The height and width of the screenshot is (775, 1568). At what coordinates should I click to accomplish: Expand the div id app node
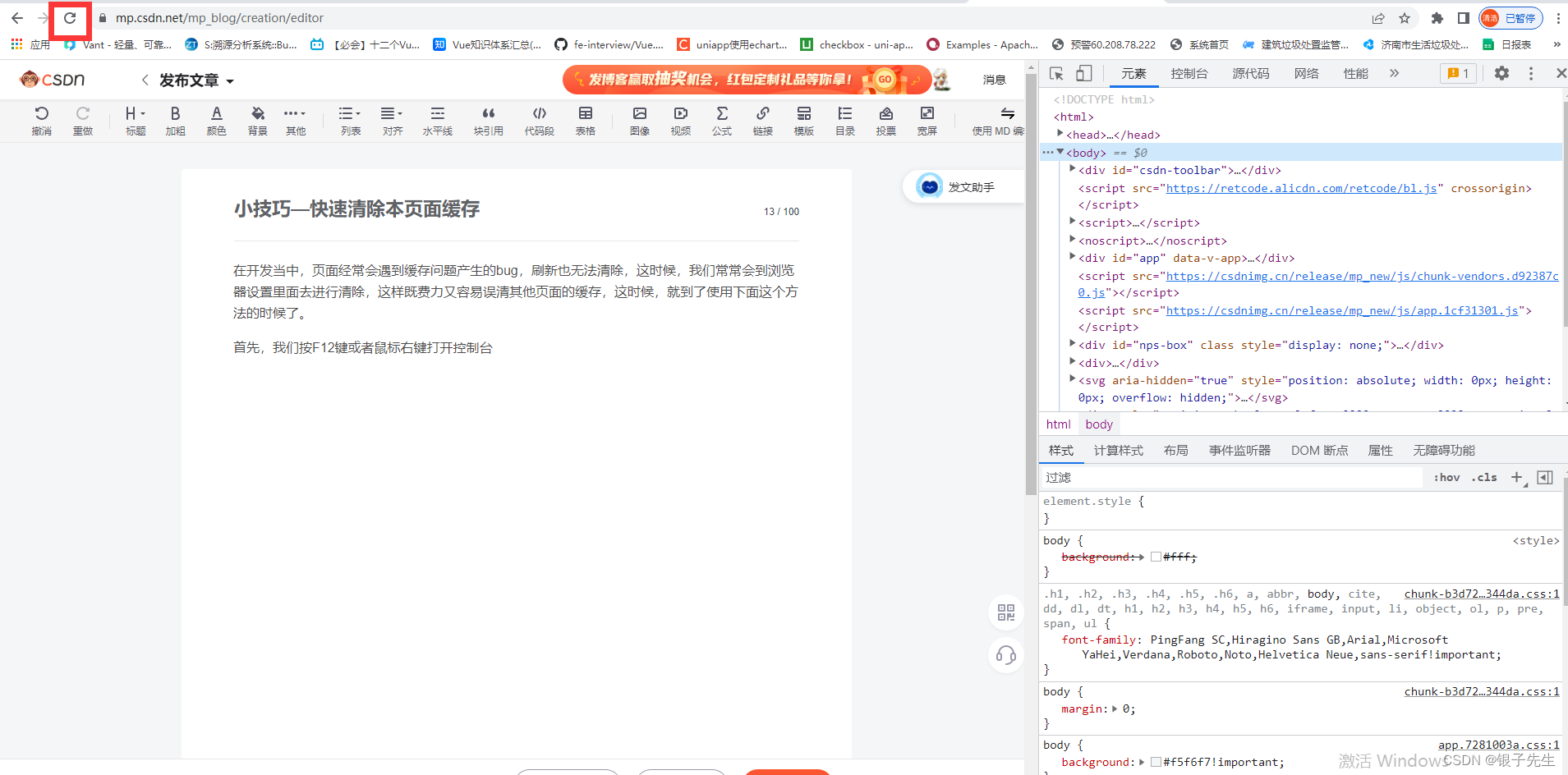(1072, 257)
